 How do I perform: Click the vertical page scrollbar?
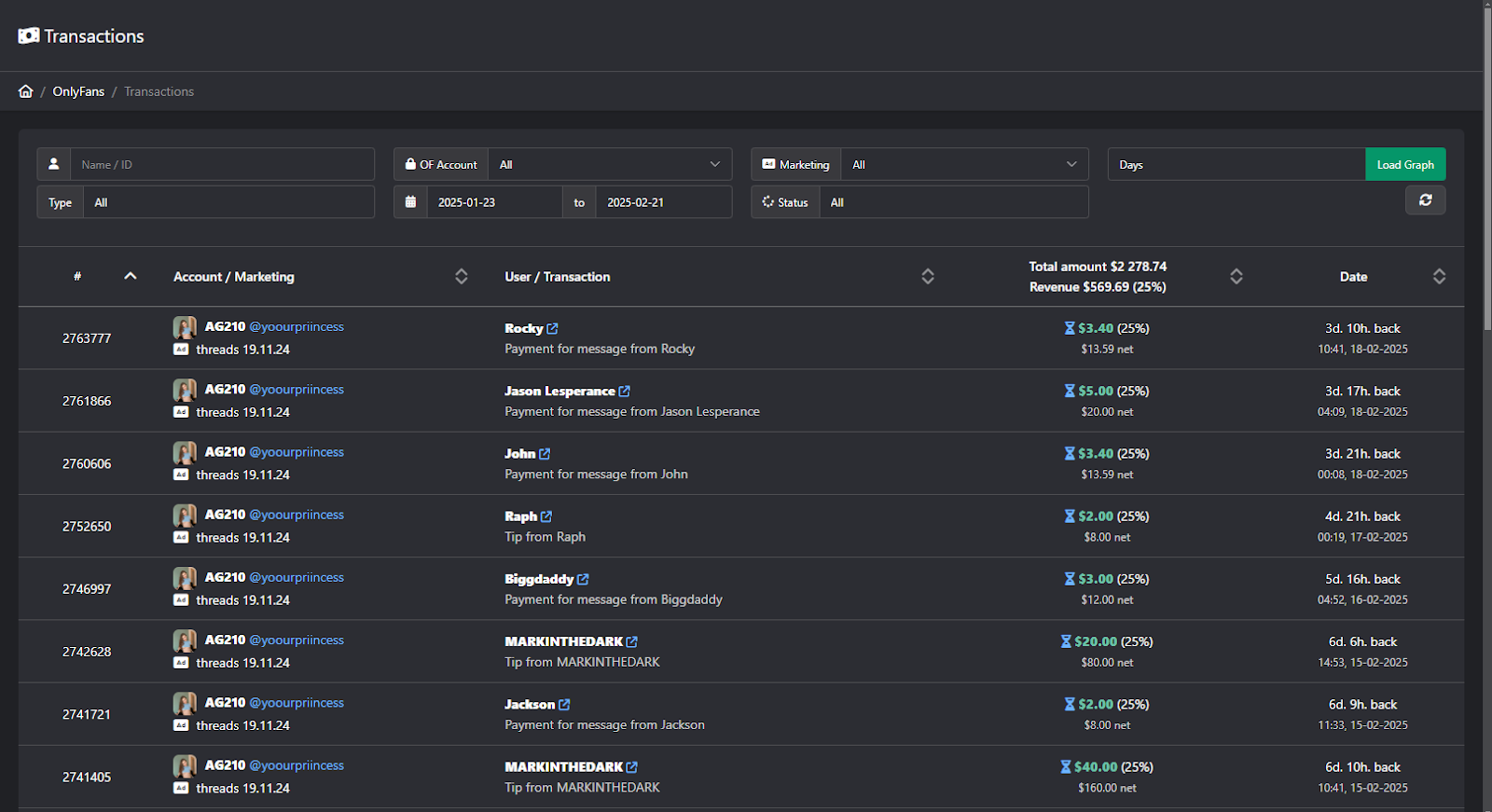tap(1487, 168)
